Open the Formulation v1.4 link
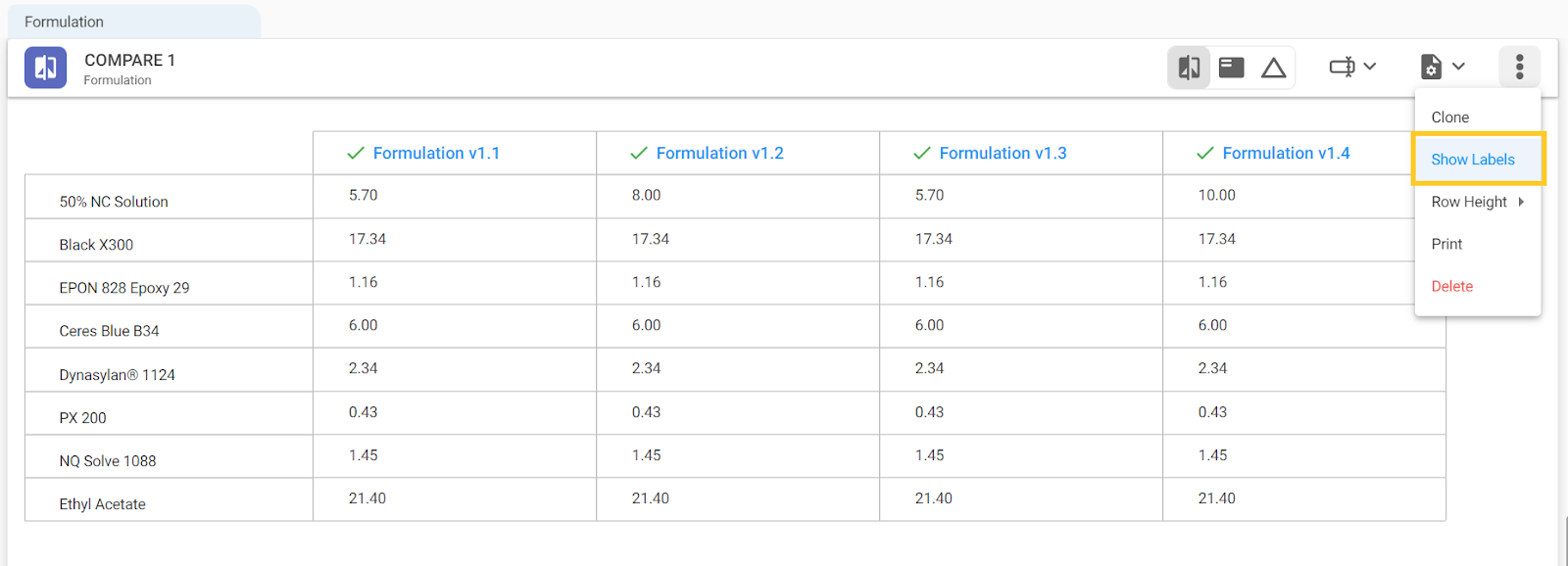1568x566 pixels. pos(1286,153)
